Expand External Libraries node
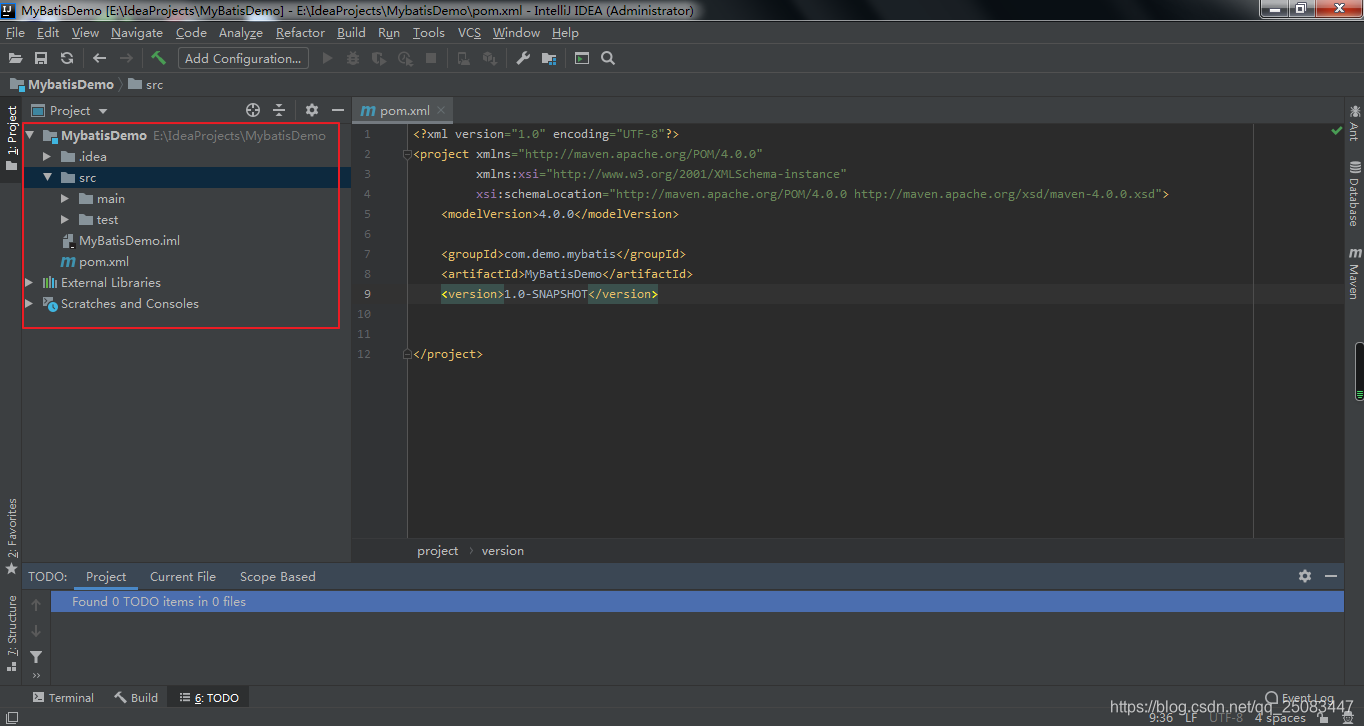 pyautogui.click(x=30, y=282)
